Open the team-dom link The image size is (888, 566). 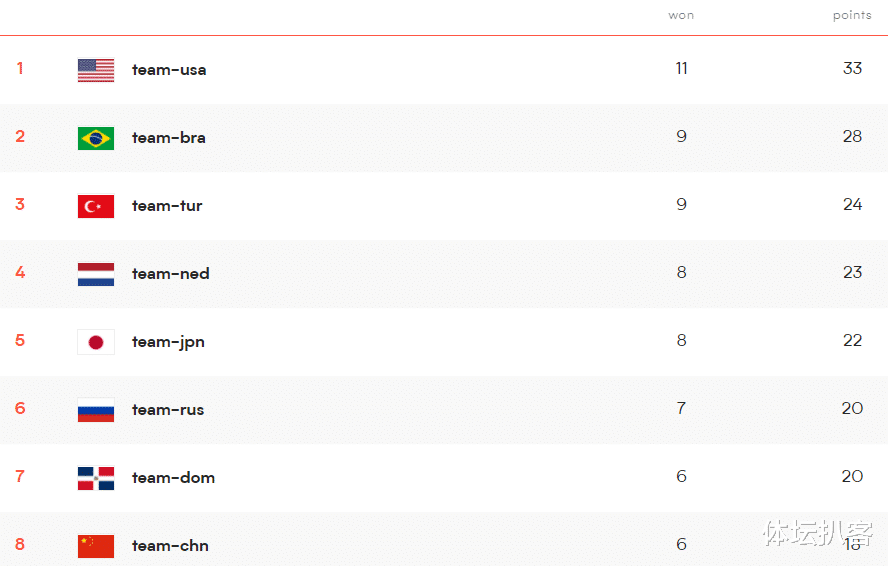click(x=173, y=478)
